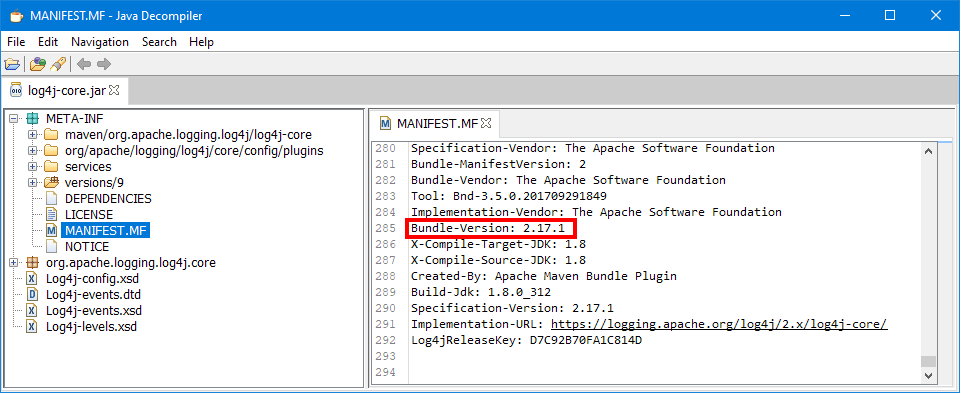960x393 pixels.
Task: Click the LICENSE file icon
Action: point(51,214)
